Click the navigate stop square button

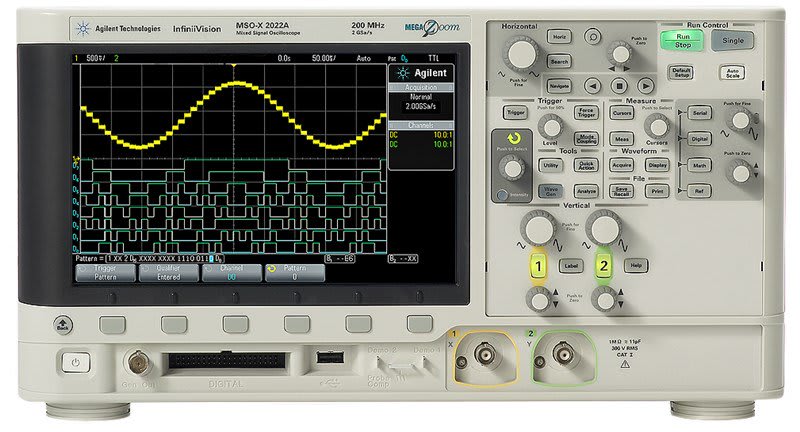point(619,86)
